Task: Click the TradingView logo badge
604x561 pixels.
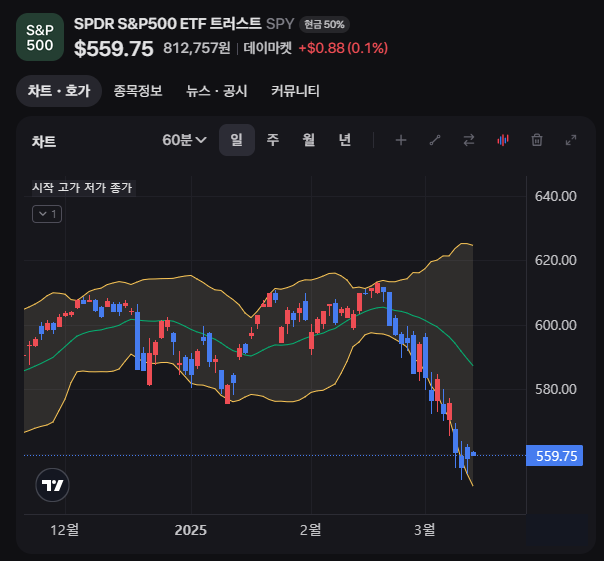Action: (x=52, y=485)
